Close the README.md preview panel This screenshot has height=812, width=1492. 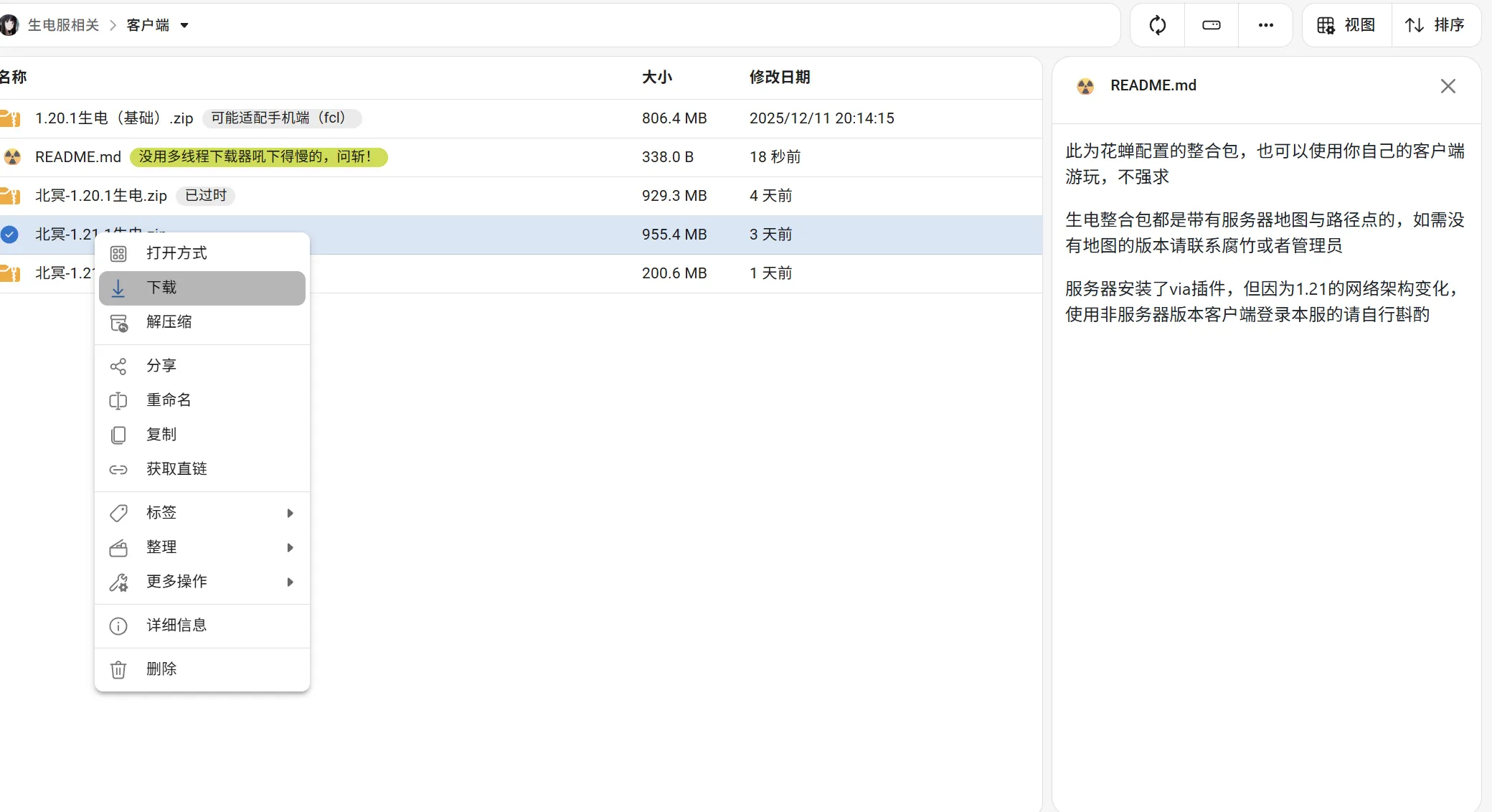click(x=1448, y=87)
